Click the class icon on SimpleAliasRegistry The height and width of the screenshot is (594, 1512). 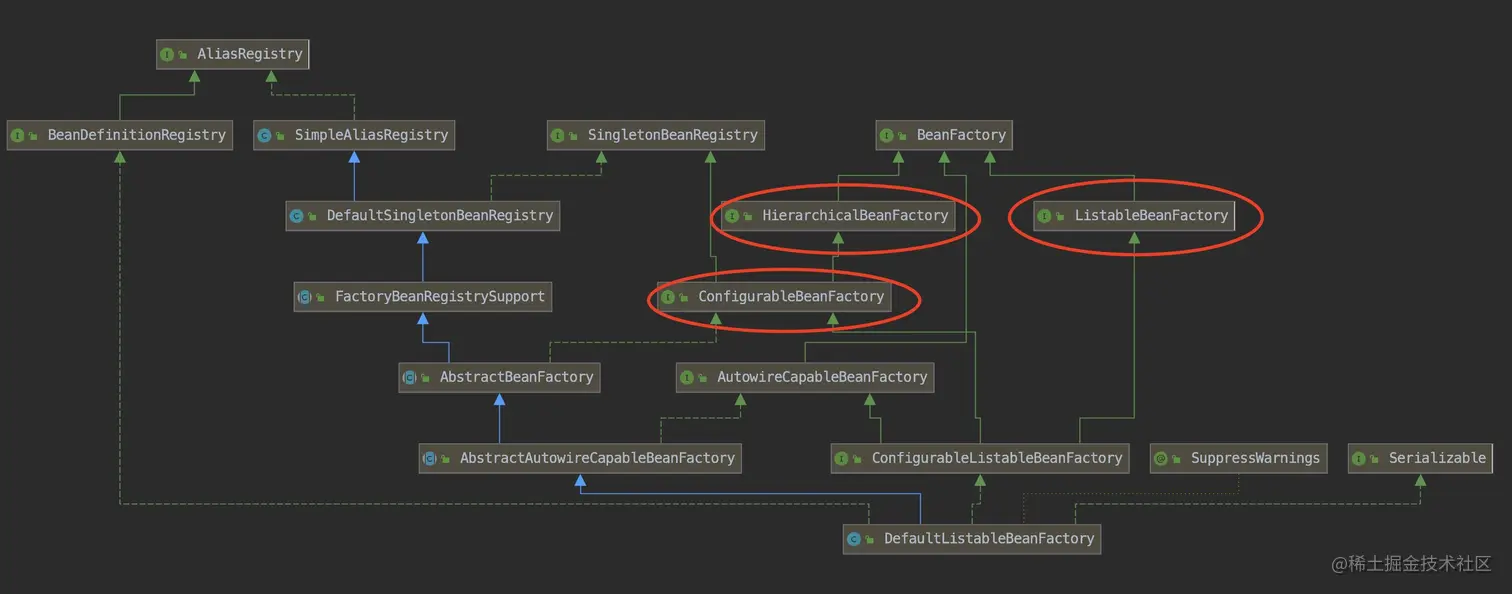pos(264,135)
